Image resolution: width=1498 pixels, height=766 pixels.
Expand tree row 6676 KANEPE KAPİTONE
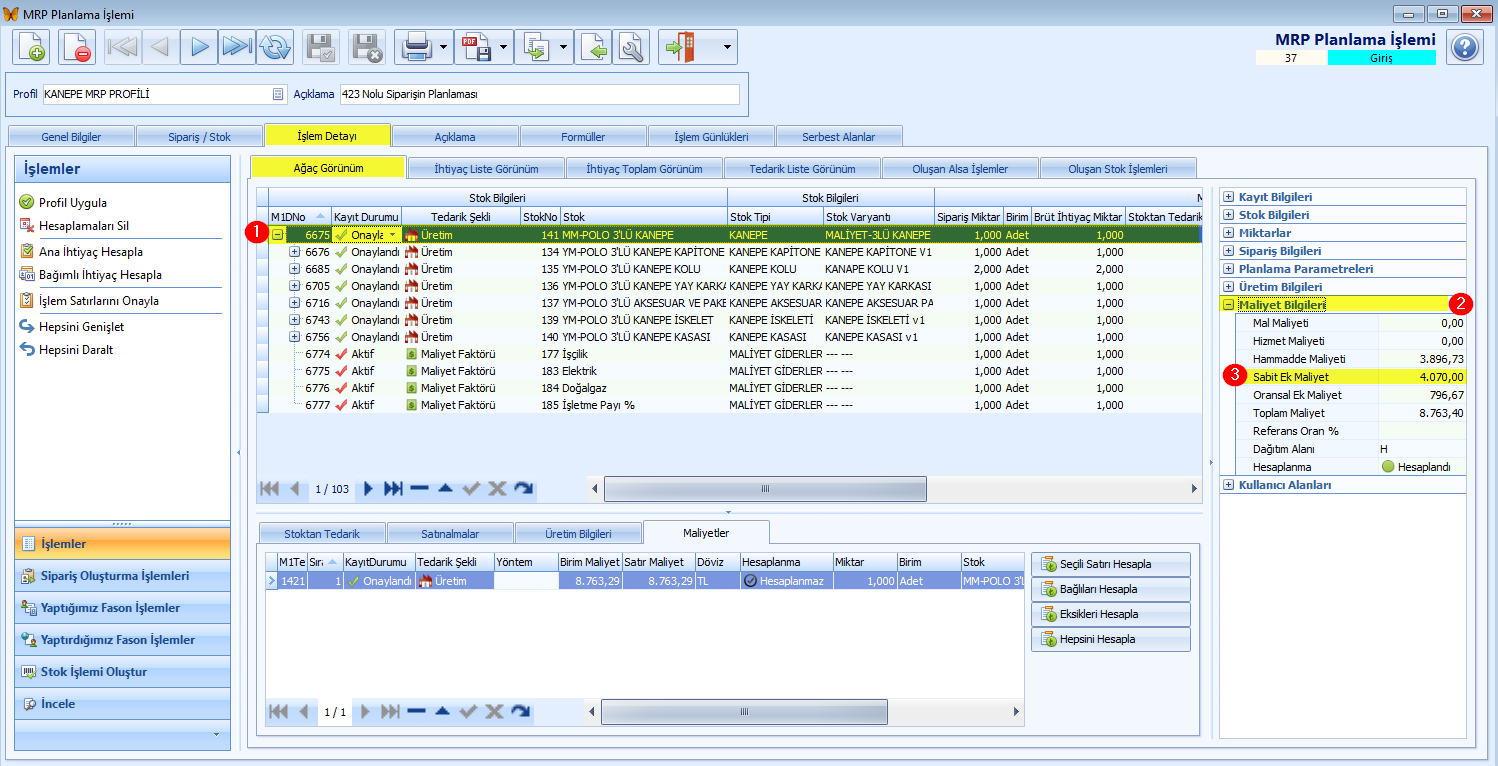[x=295, y=252]
